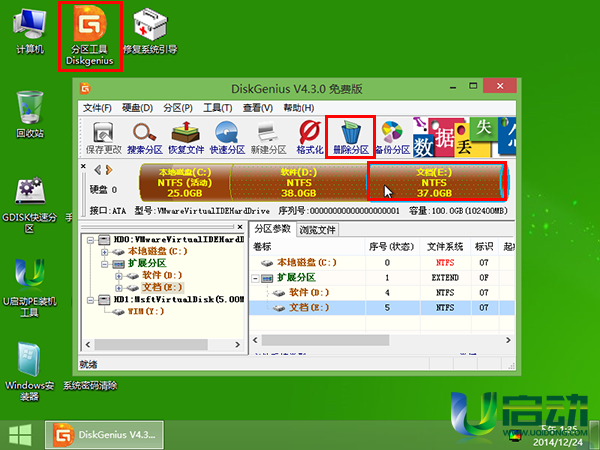The width and height of the screenshot is (600, 450).
Task: Click the DiskGenius V4.3 taskbar button
Action: [104, 435]
